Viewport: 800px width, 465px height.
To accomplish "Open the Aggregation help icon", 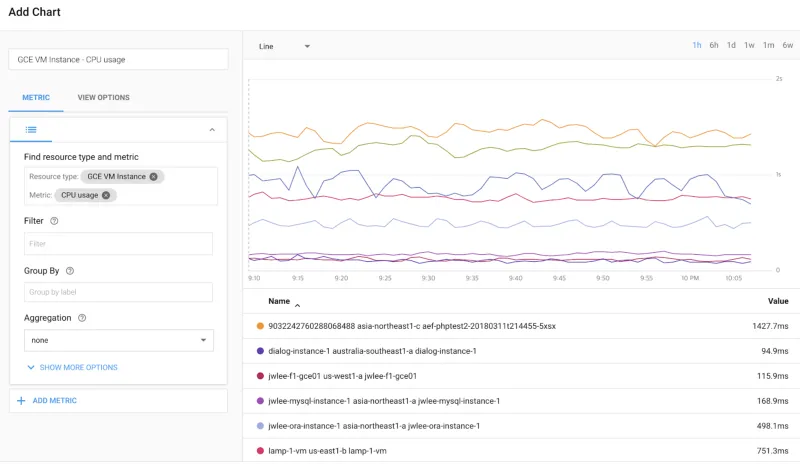I will [x=82, y=318].
